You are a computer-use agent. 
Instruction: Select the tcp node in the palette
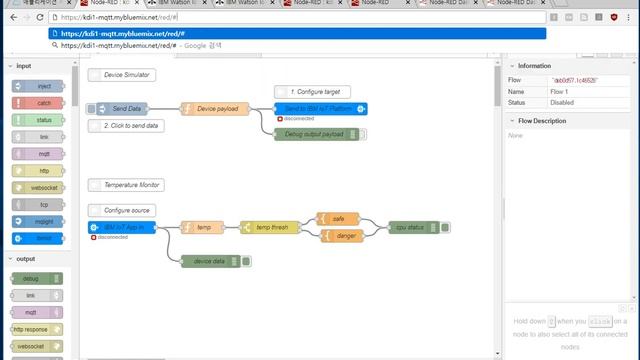(x=38, y=204)
